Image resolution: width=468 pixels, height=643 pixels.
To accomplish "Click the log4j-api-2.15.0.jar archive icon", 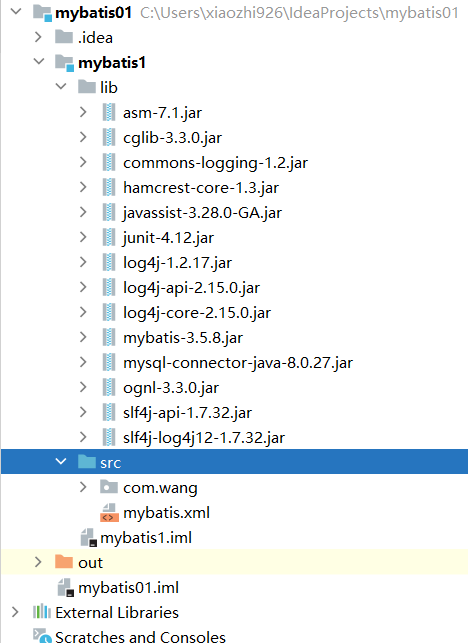I will tap(109, 287).
